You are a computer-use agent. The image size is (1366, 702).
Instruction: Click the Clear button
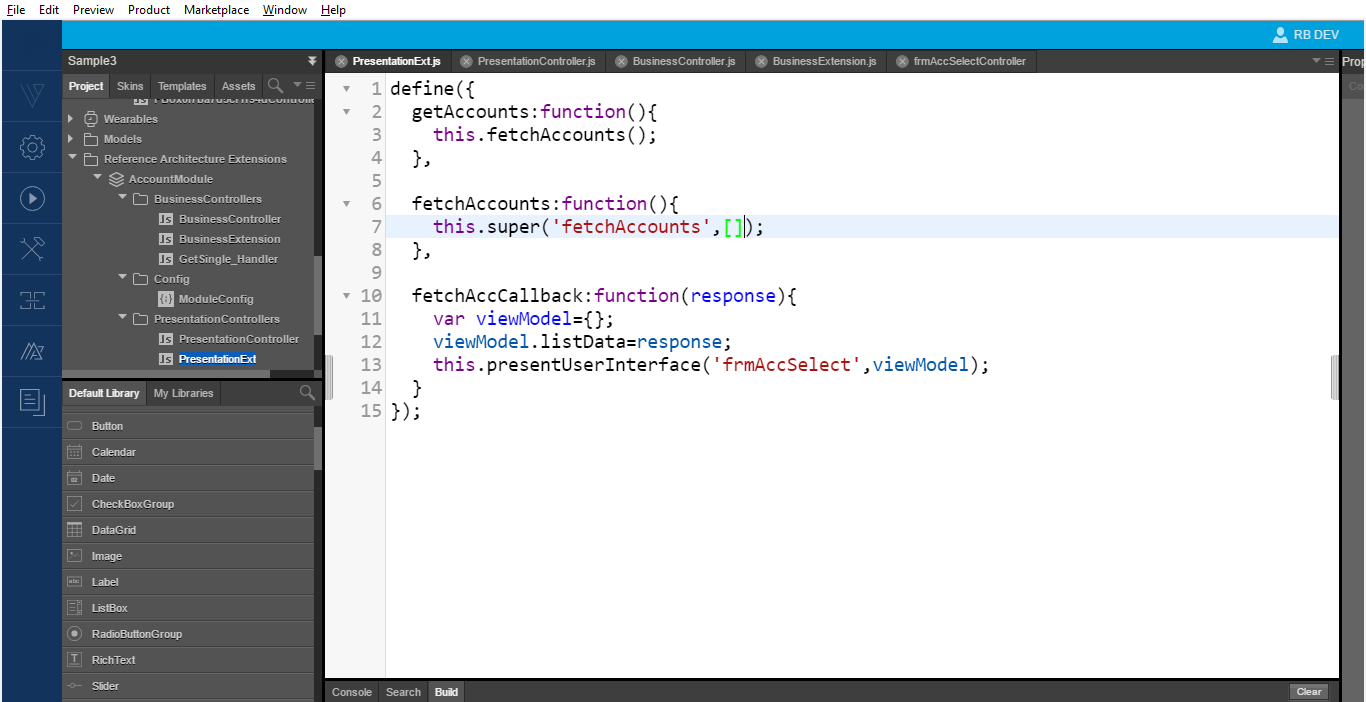click(1309, 692)
